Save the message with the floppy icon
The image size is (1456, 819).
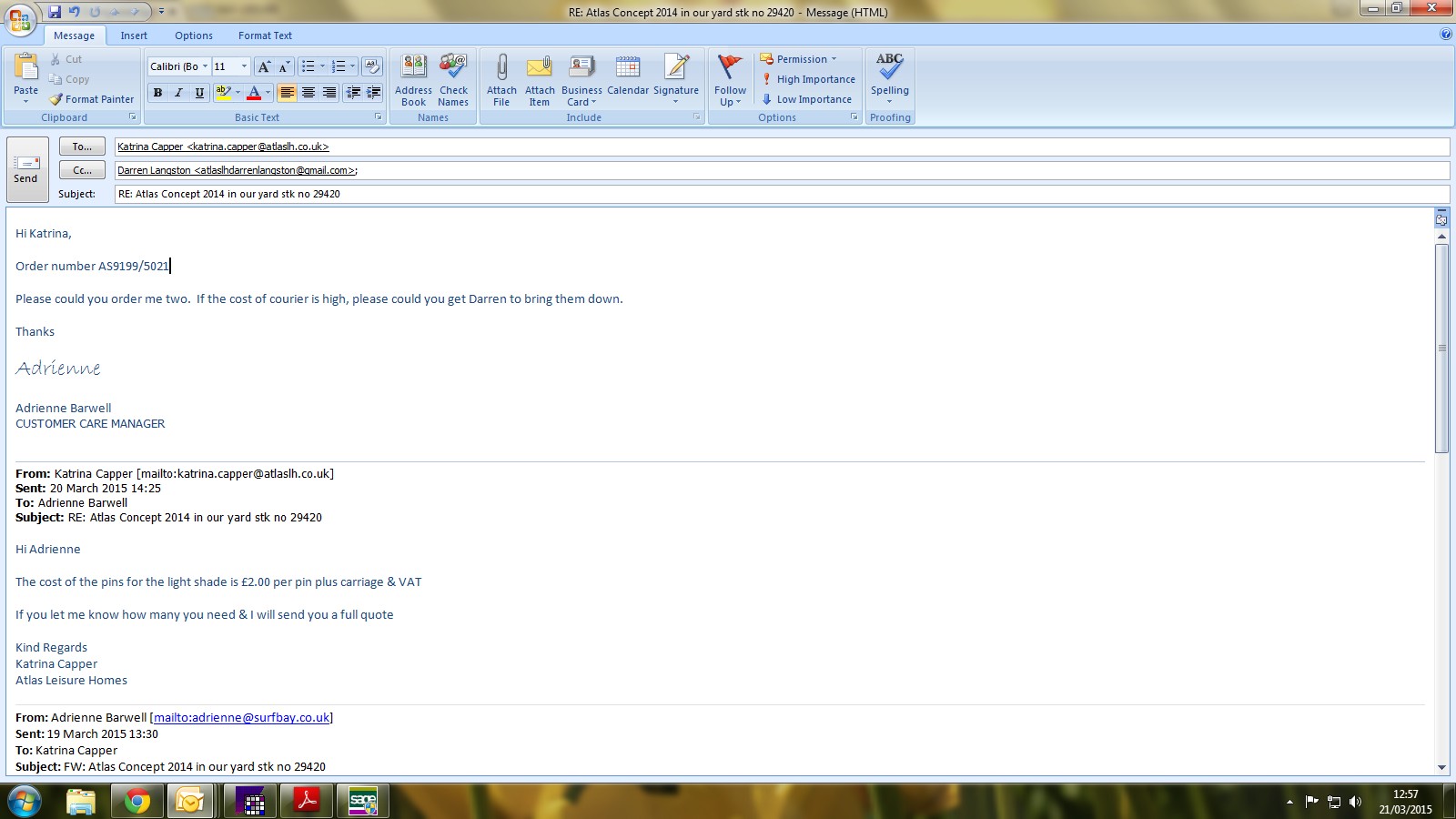pos(55,12)
